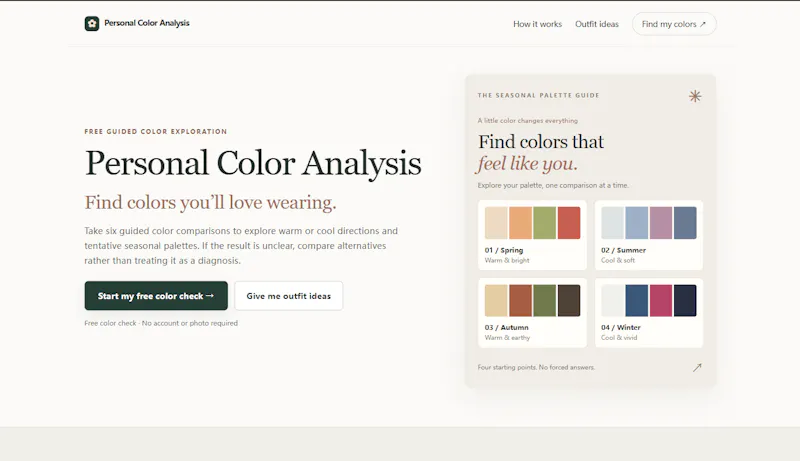The width and height of the screenshot is (800, 461).
Task: Pick the dark brown Autumn swatch
Action: click(569, 300)
